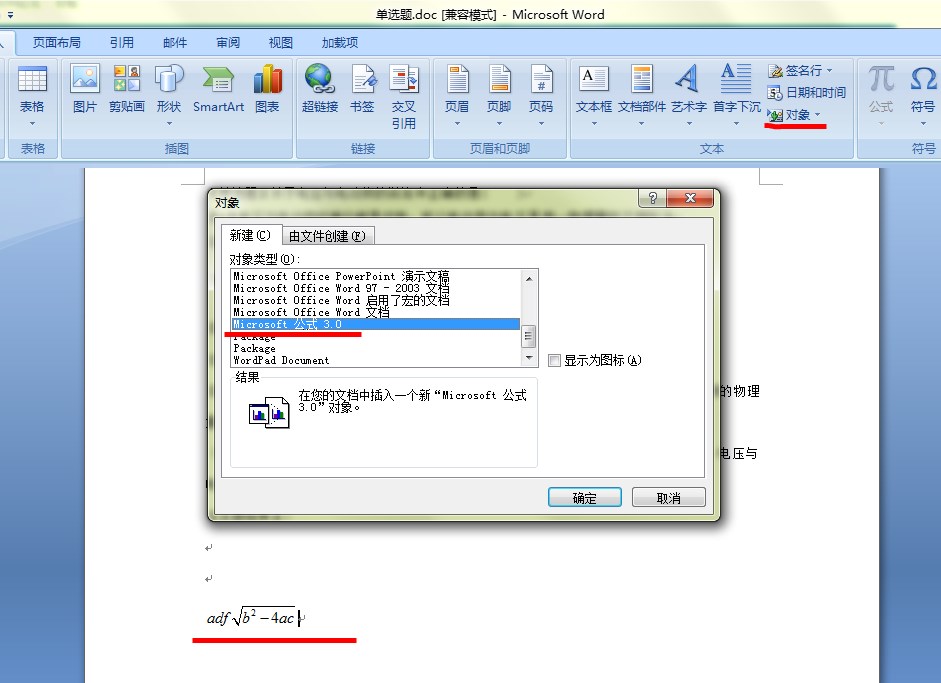The image size is (941, 683).
Task: Insert a picture with the 图片 icon
Action: (x=85, y=79)
